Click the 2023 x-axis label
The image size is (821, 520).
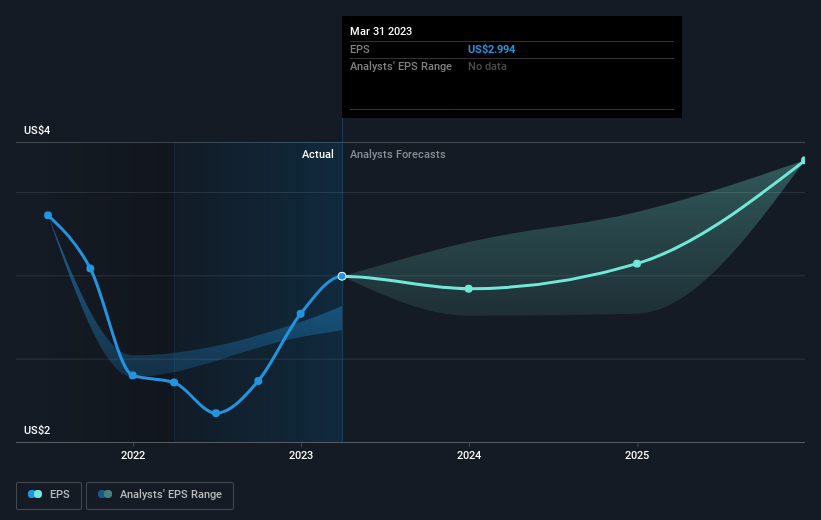pyautogui.click(x=301, y=455)
